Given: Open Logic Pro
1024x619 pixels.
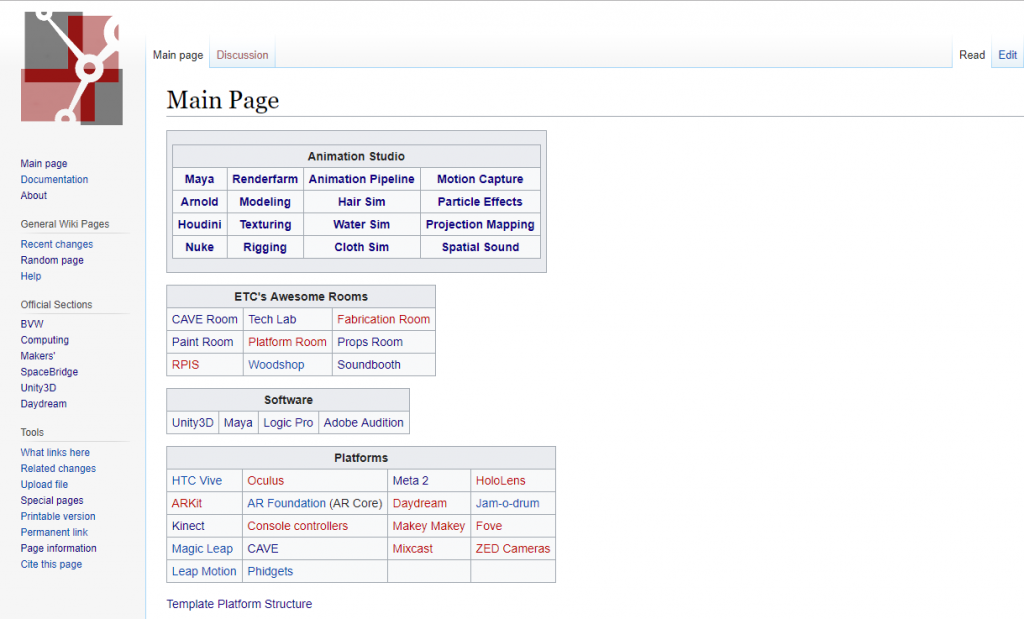Looking at the screenshot, I should click(x=288, y=422).
